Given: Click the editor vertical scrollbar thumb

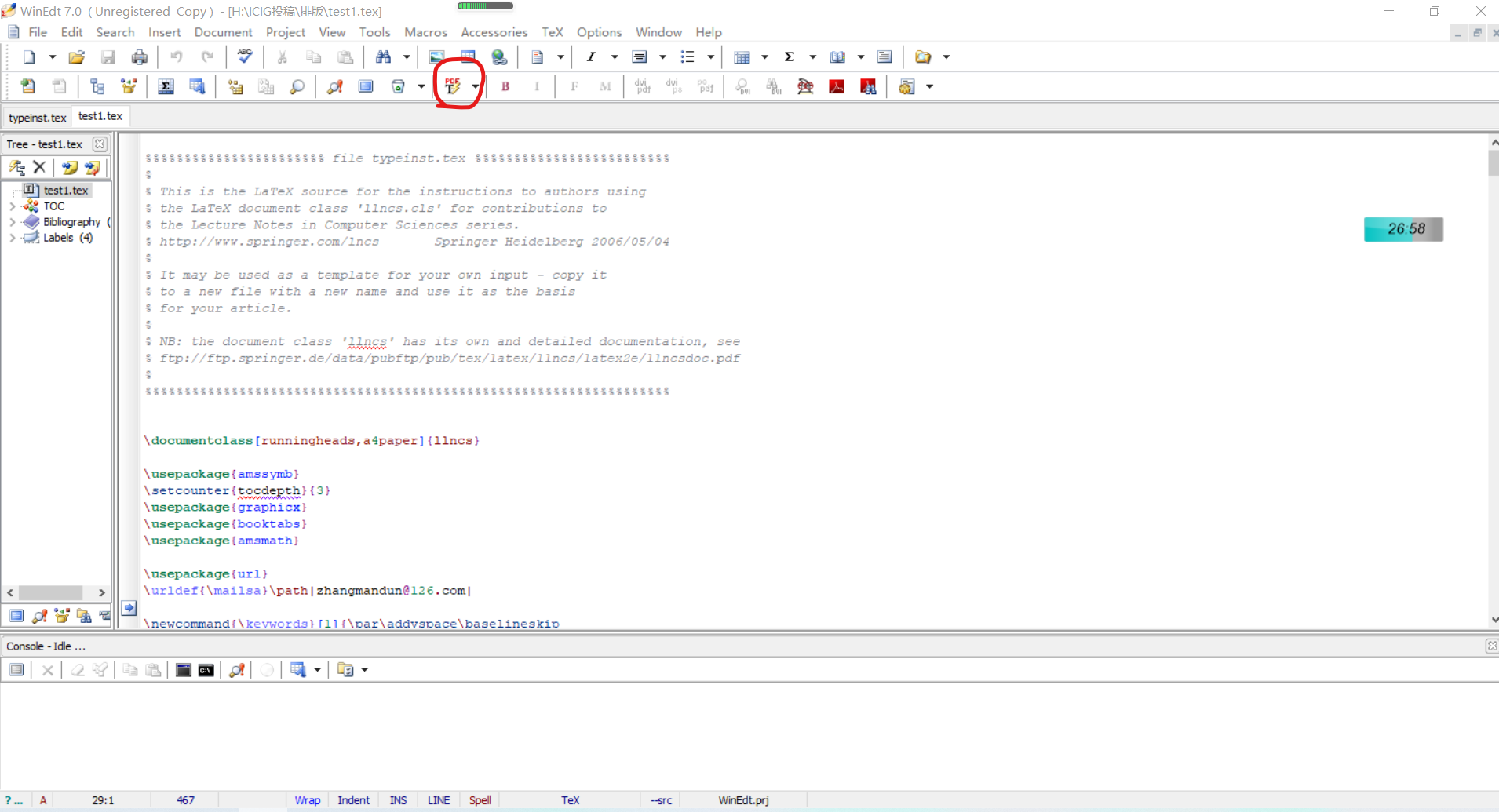Looking at the screenshot, I should coord(1494,162).
